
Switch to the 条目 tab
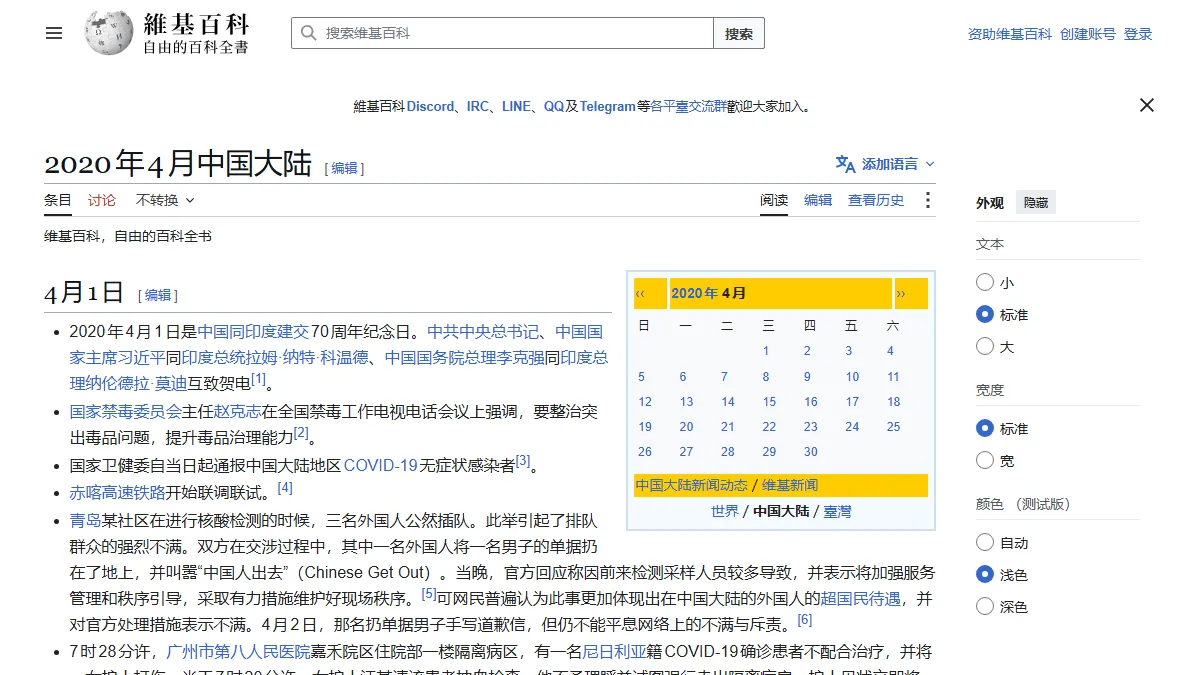coord(58,200)
